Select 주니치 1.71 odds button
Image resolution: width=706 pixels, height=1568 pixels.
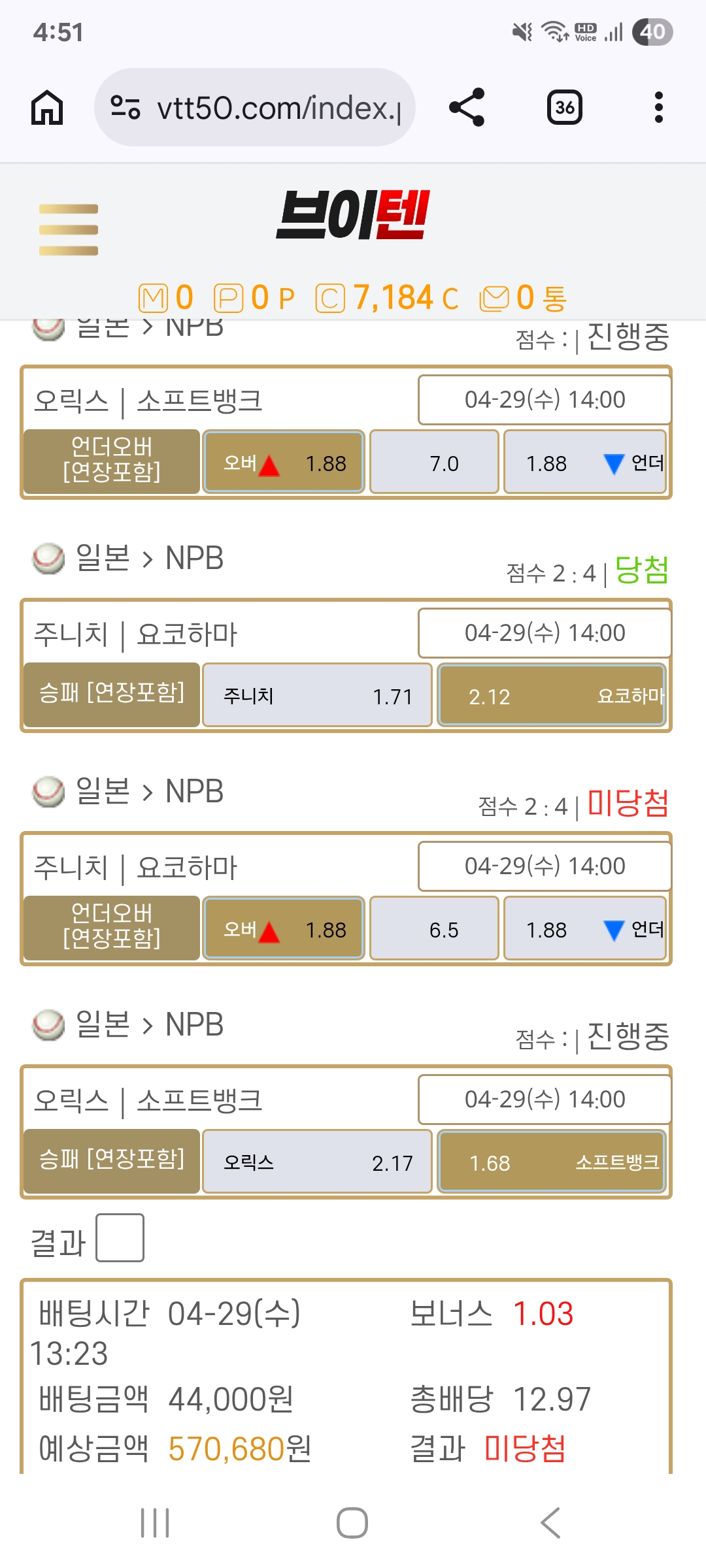[317, 696]
